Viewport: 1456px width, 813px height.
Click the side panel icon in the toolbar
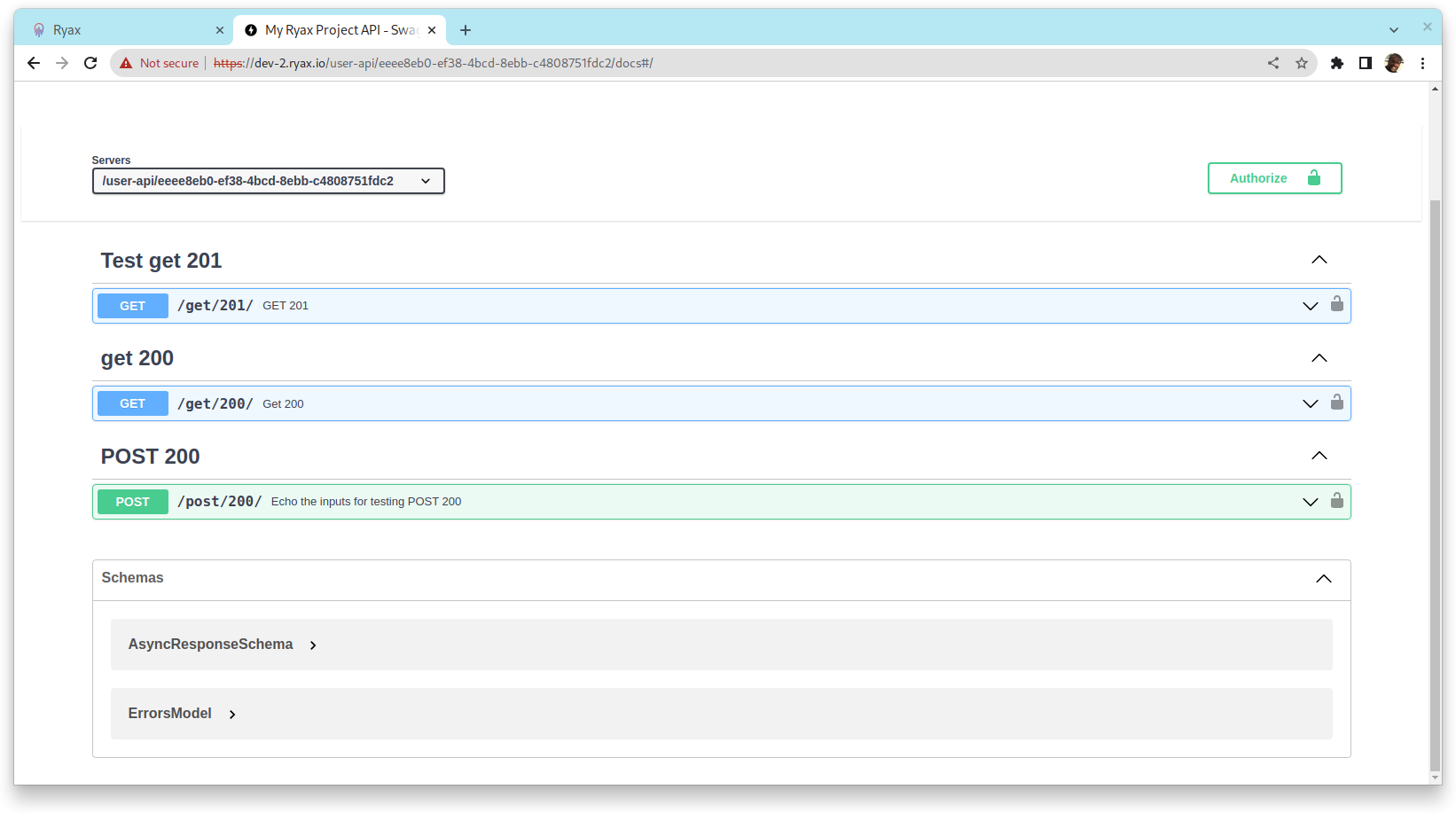(x=1365, y=63)
